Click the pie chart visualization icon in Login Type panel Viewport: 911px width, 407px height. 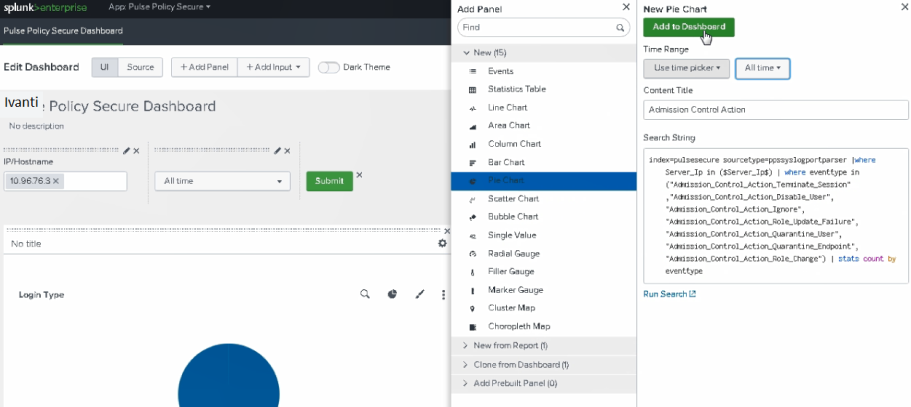(392, 295)
